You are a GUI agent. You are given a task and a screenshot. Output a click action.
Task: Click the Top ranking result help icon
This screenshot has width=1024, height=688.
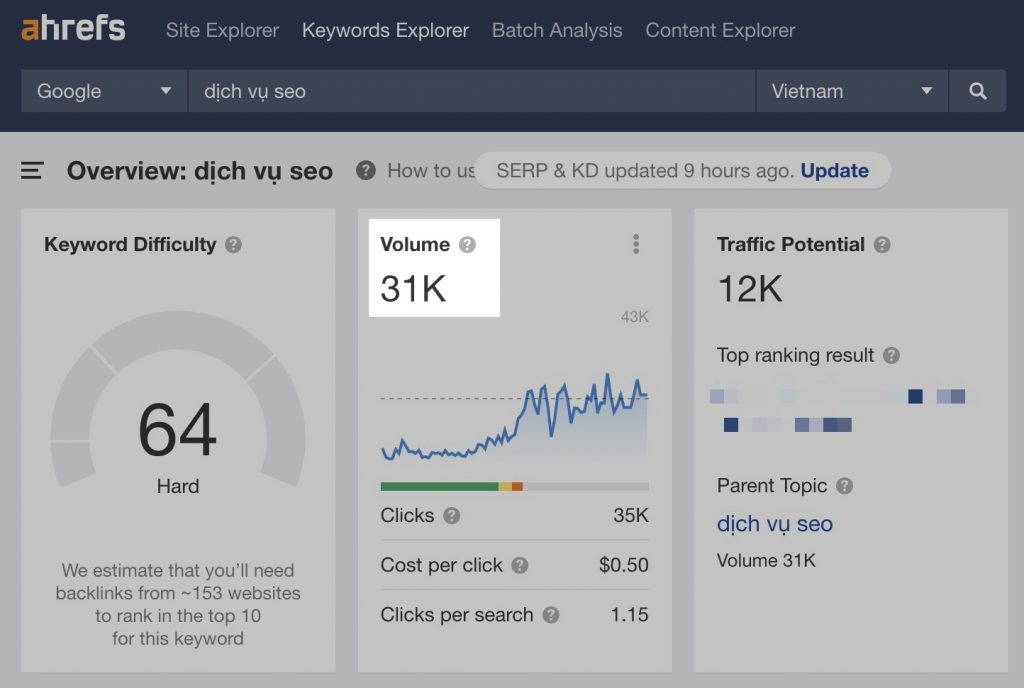[x=891, y=355]
